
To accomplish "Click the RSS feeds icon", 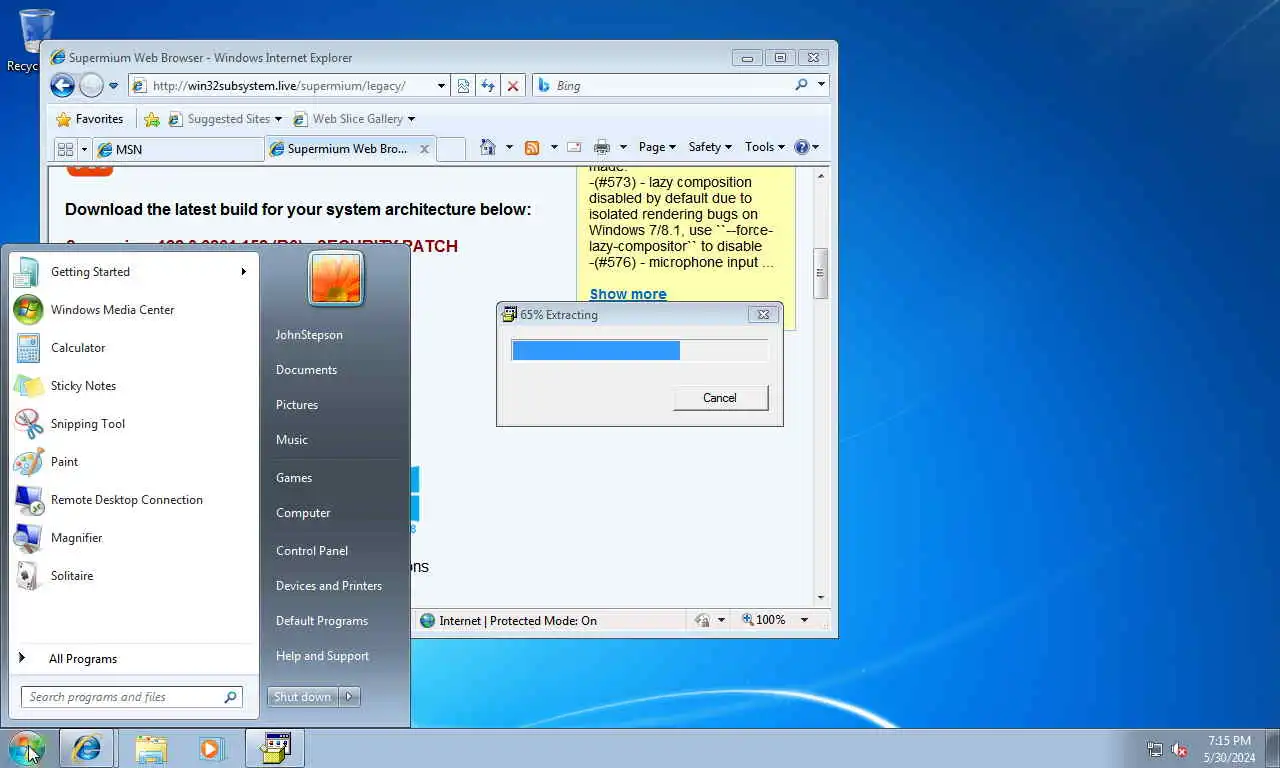I will (x=532, y=147).
